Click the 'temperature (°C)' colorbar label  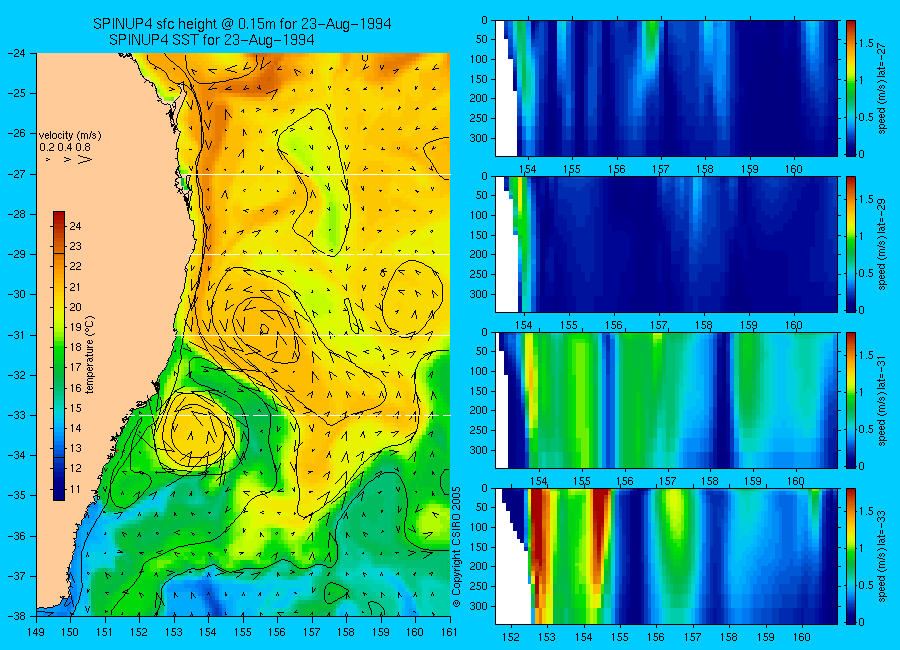coord(90,355)
